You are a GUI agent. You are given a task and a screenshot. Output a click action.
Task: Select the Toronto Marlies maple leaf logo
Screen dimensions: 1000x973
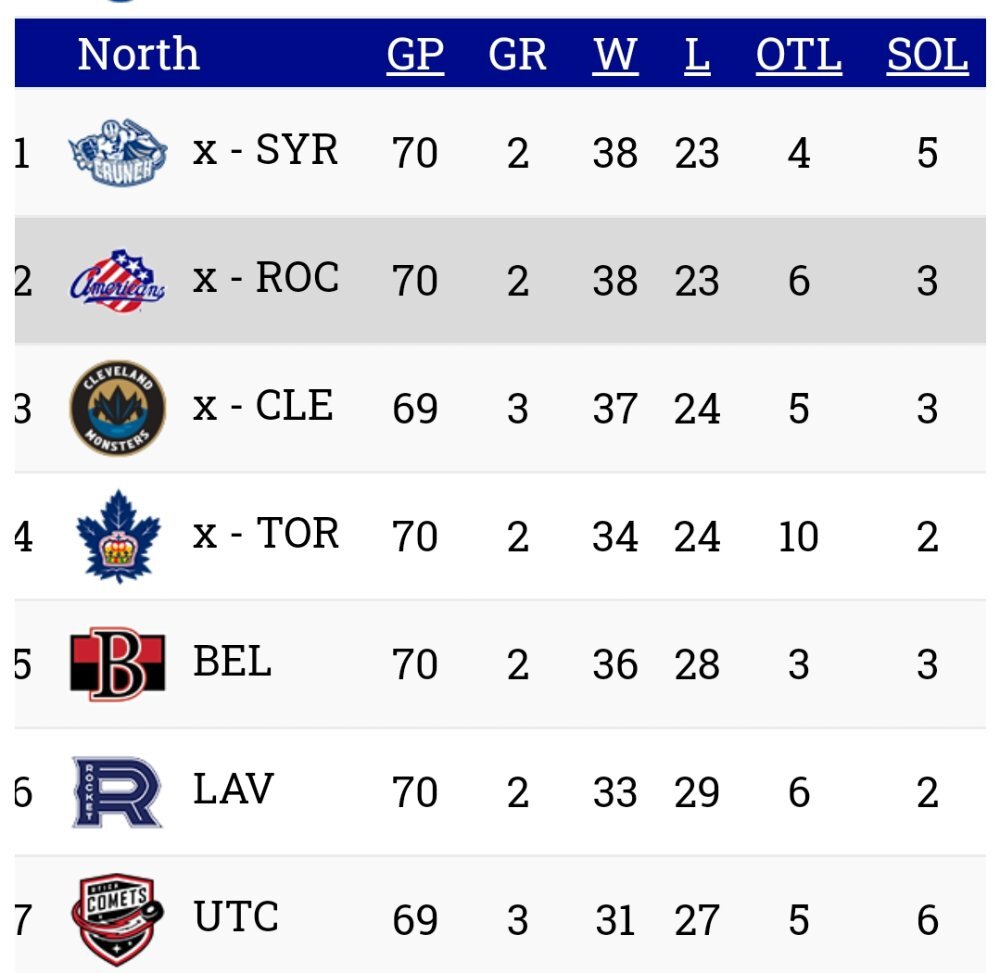[x=118, y=536]
